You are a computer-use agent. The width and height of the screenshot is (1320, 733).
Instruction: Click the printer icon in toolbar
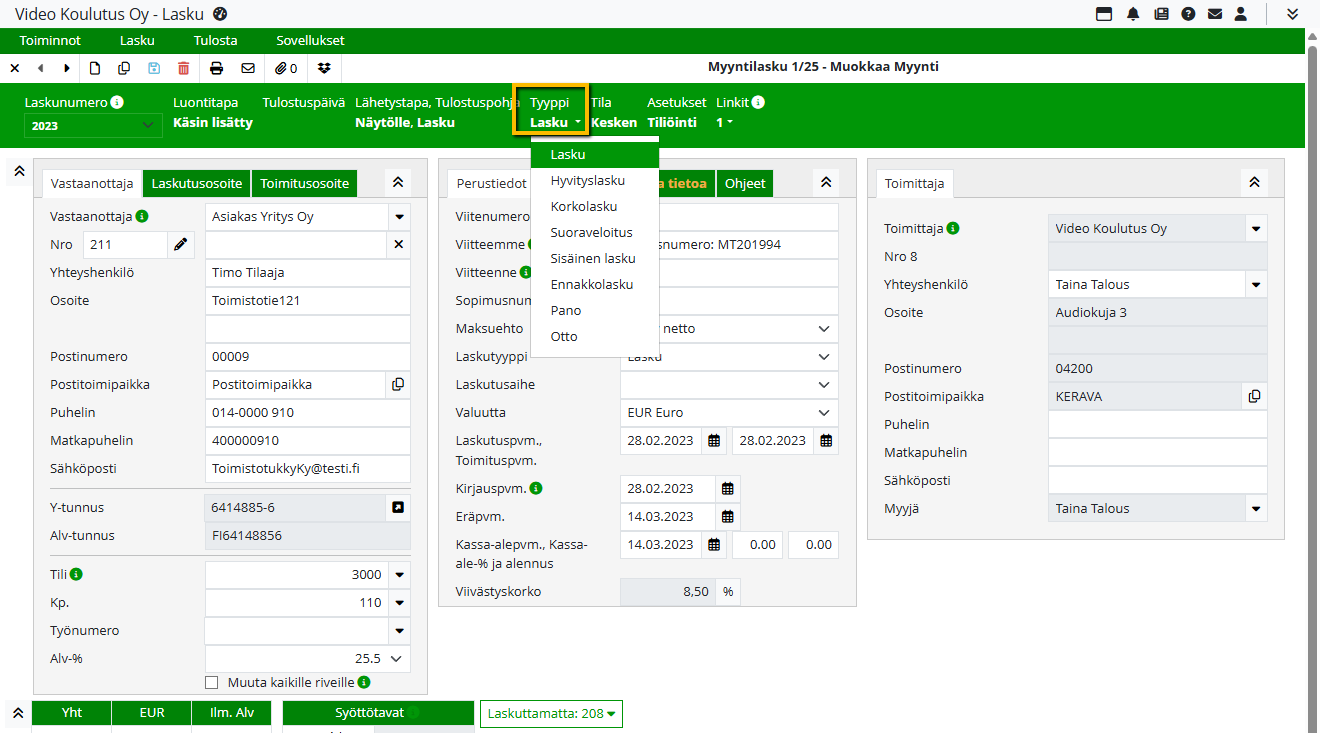click(x=216, y=68)
